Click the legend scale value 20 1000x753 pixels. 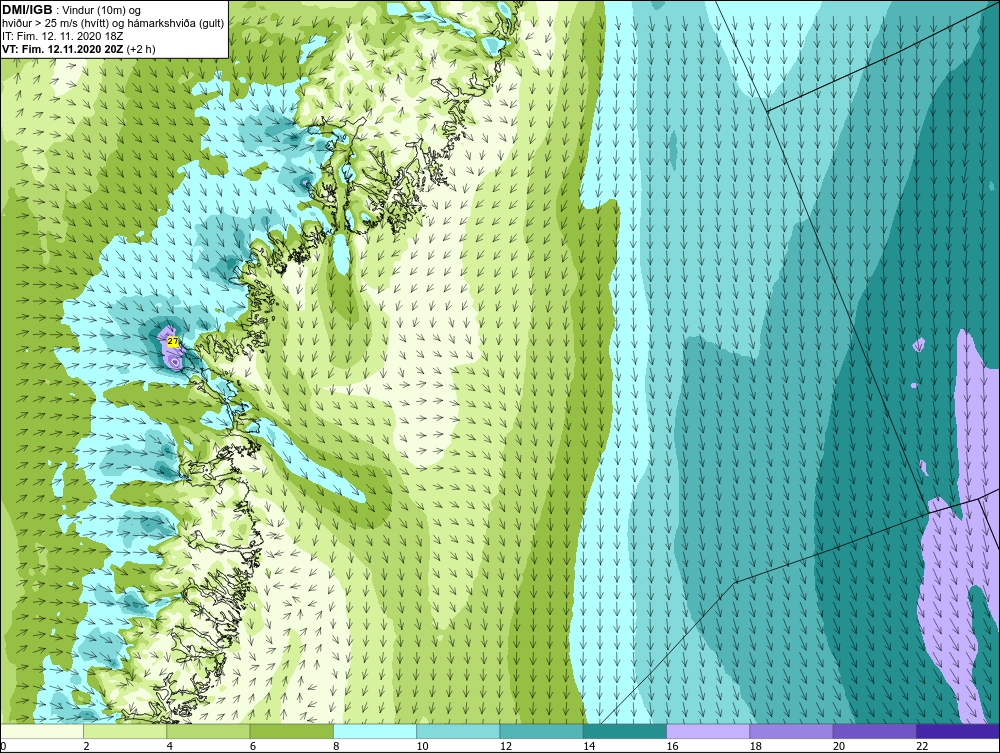tap(839, 747)
